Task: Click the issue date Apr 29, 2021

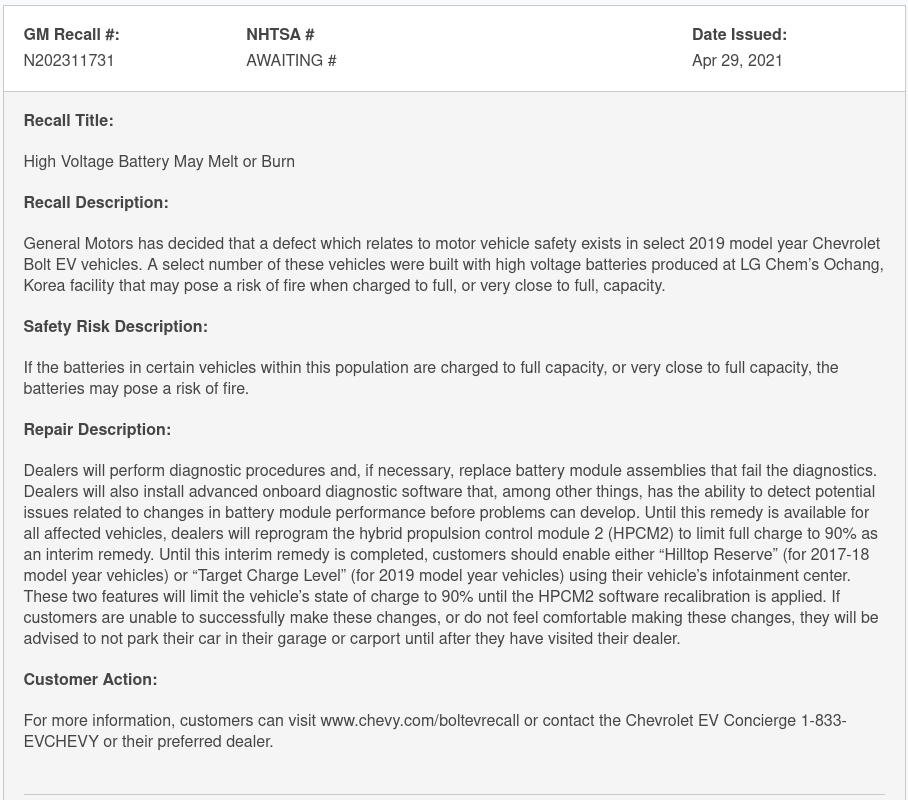Action: click(x=737, y=60)
